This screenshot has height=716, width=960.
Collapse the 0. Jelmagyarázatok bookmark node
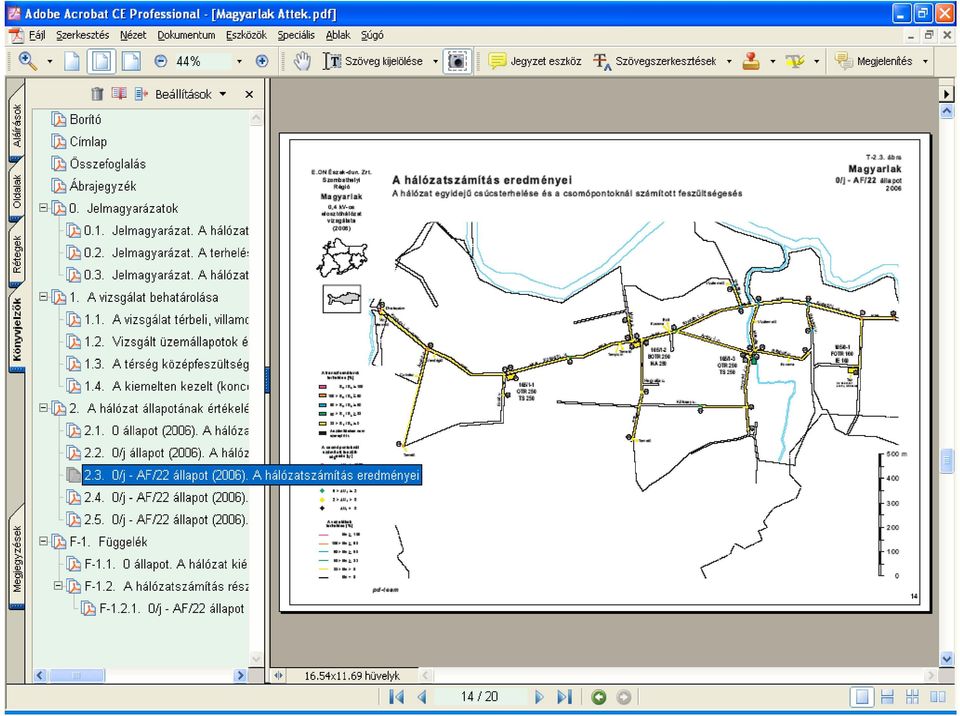[x=43, y=208]
